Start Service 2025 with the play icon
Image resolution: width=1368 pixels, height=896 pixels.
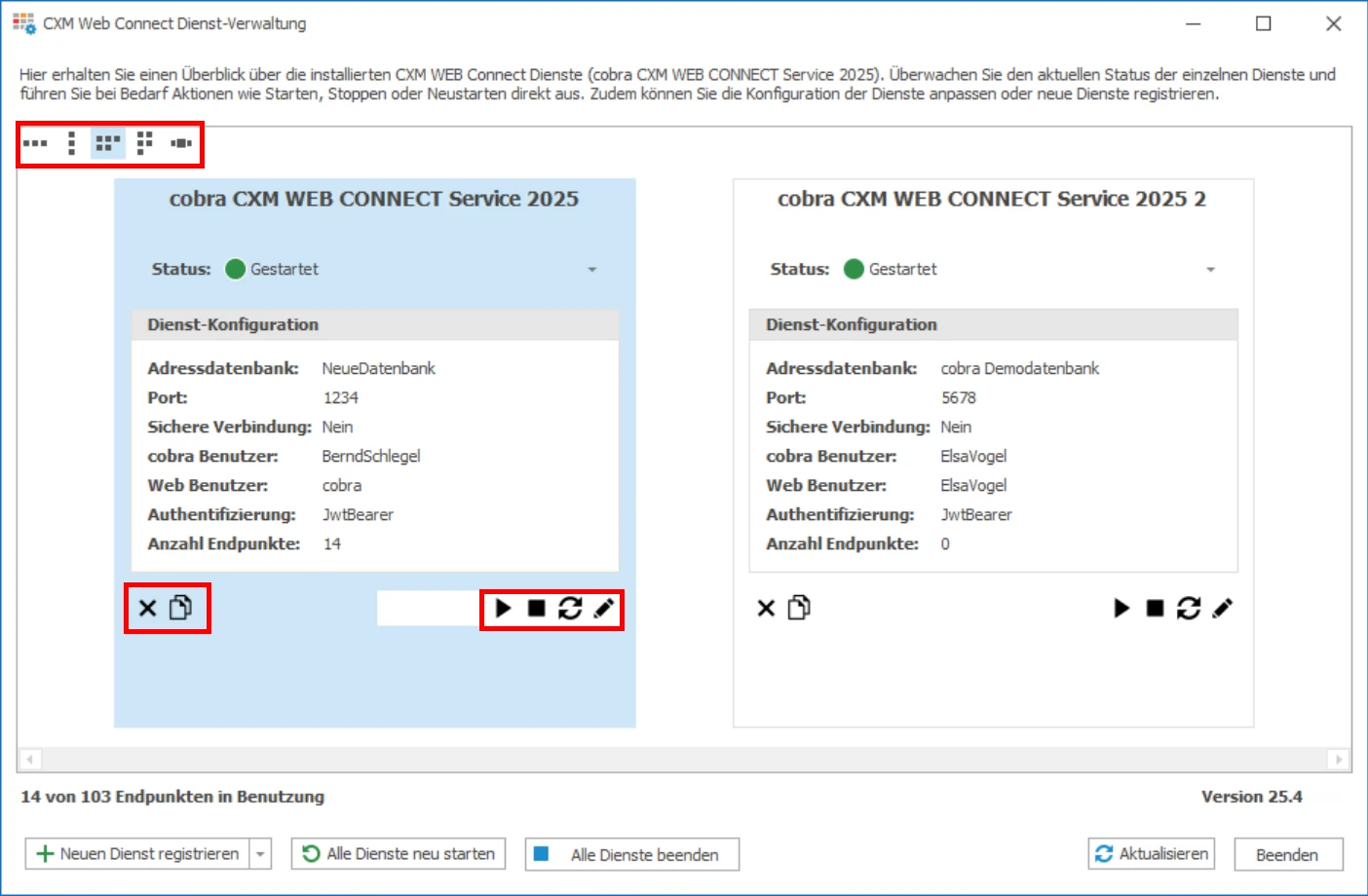tap(503, 608)
